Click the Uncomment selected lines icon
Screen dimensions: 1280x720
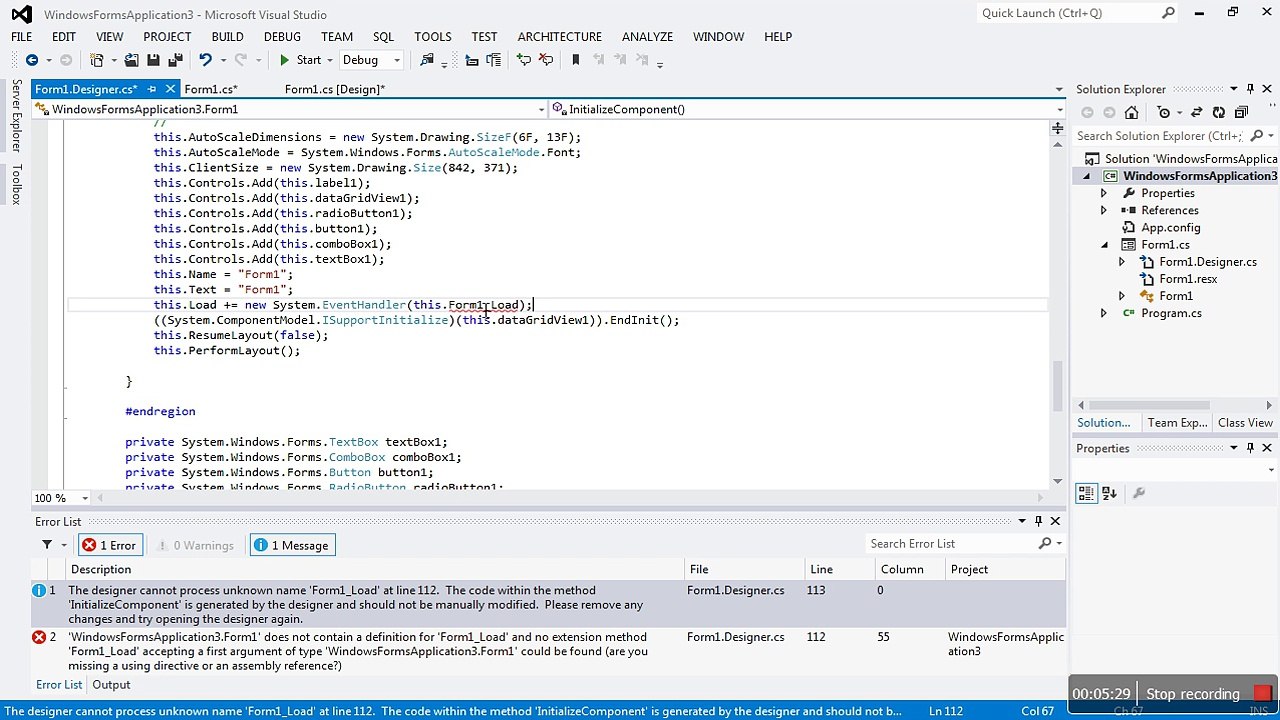tap(546, 60)
